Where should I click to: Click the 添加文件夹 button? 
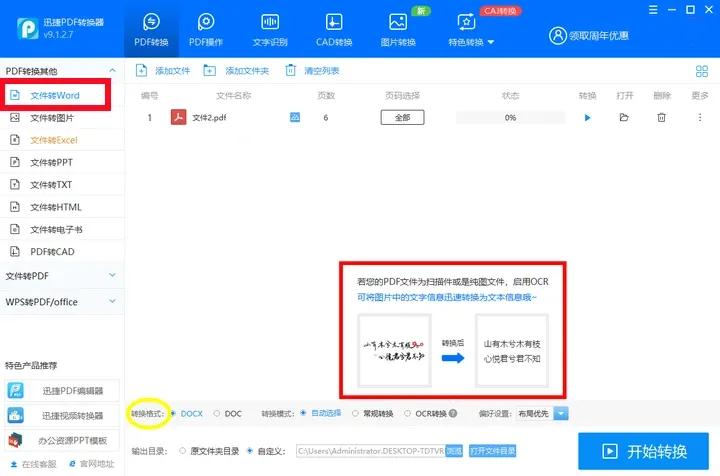point(236,71)
